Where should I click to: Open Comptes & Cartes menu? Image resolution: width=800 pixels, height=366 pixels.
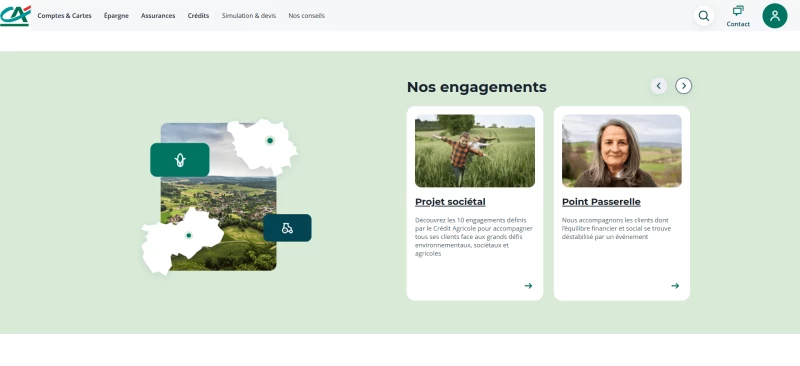[x=64, y=16]
